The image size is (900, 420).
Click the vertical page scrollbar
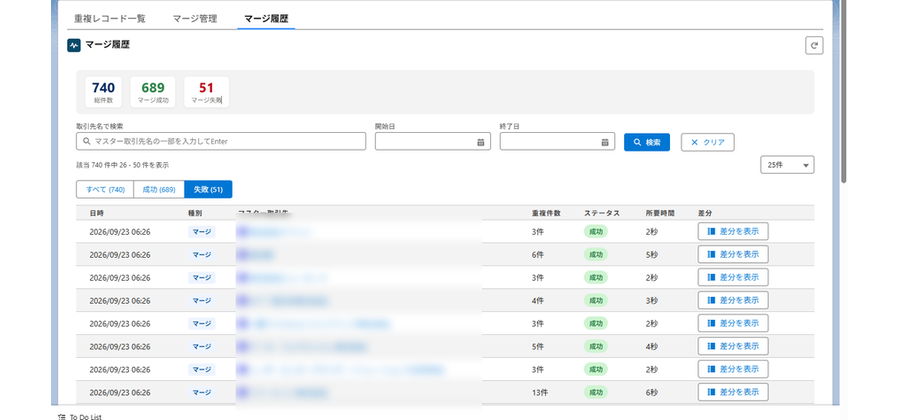tap(843, 92)
